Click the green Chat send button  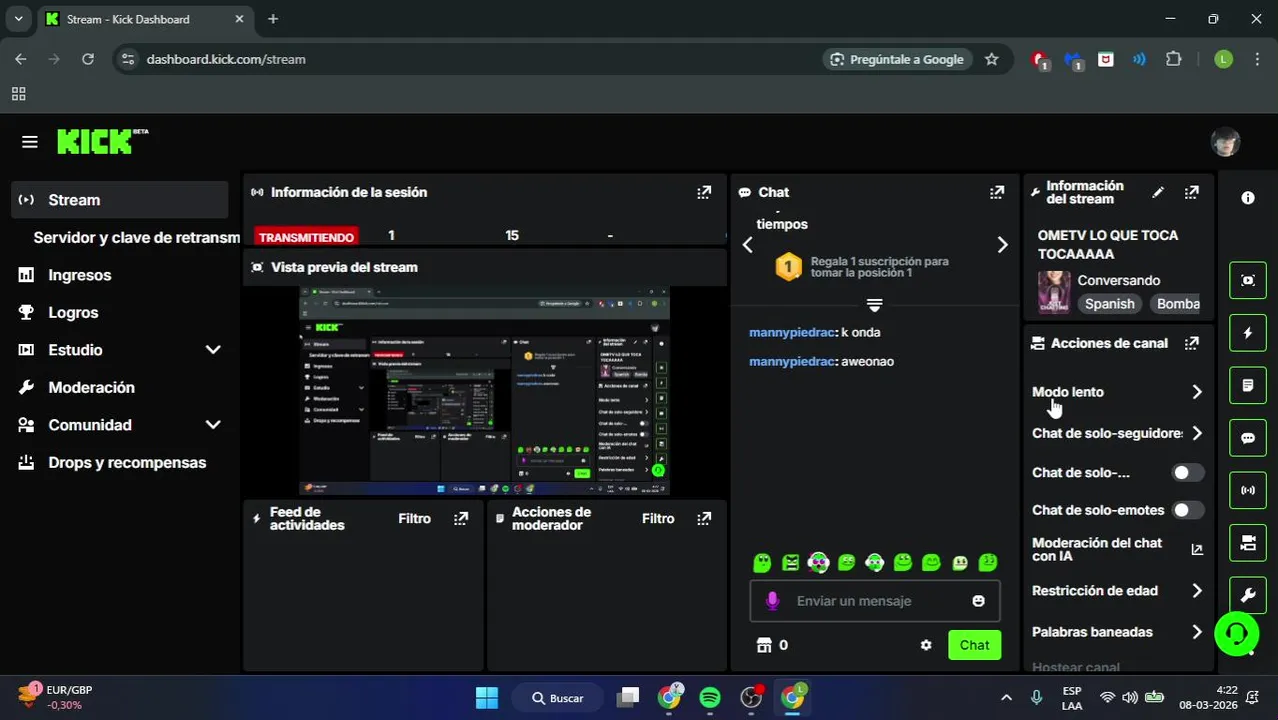[974, 645]
